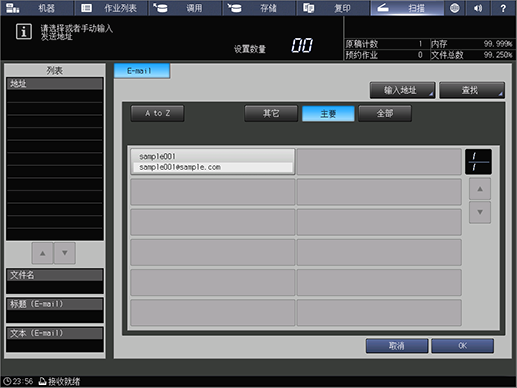Screen dimensions: 517x388
Task: Click the 查找 search button
Action: tap(472, 90)
